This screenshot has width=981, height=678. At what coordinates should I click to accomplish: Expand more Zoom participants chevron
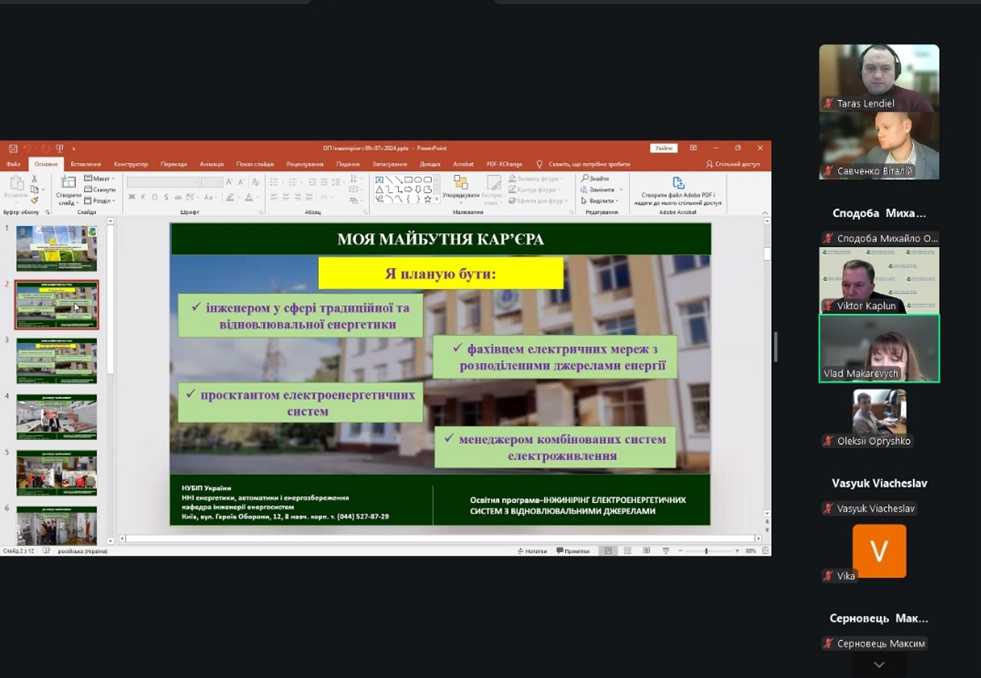click(879, 665)
